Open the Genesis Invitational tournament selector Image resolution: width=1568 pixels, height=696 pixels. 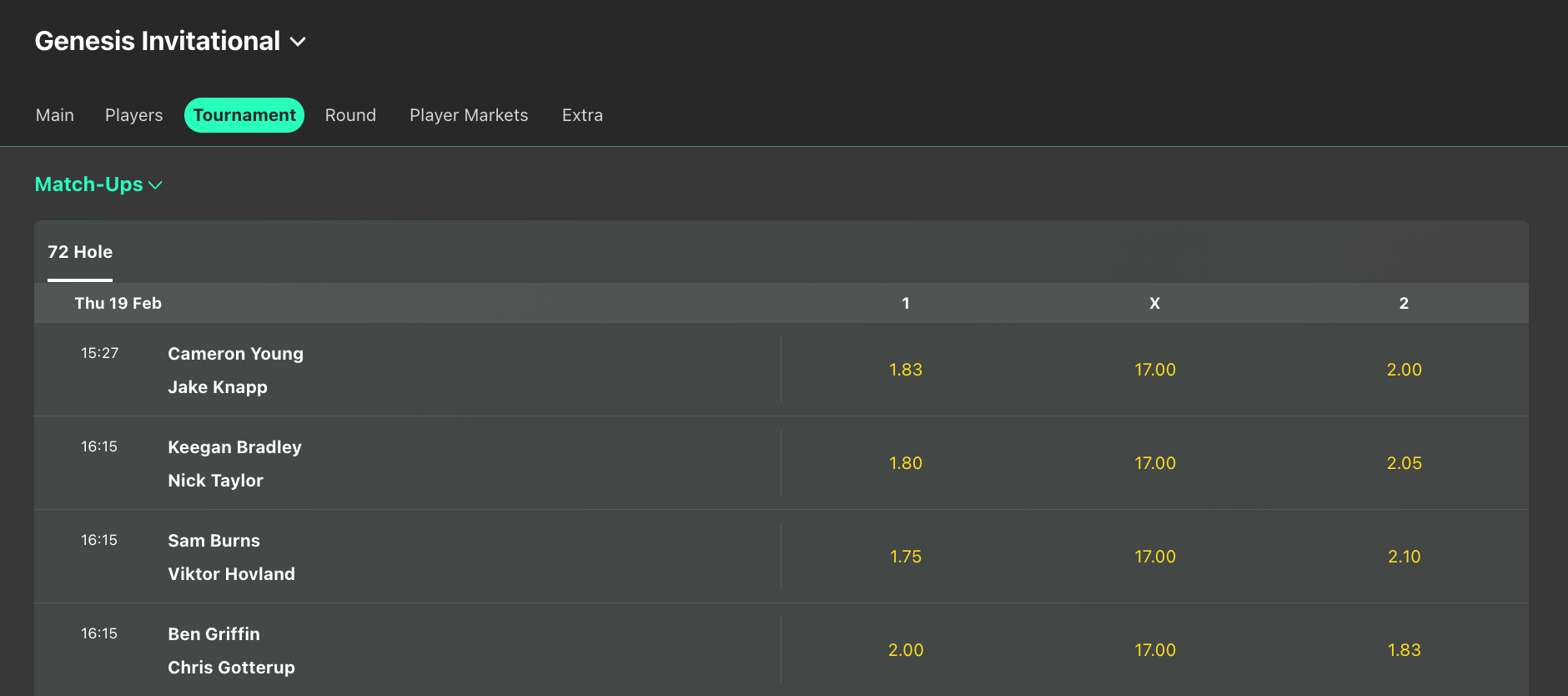pos(170,40)
